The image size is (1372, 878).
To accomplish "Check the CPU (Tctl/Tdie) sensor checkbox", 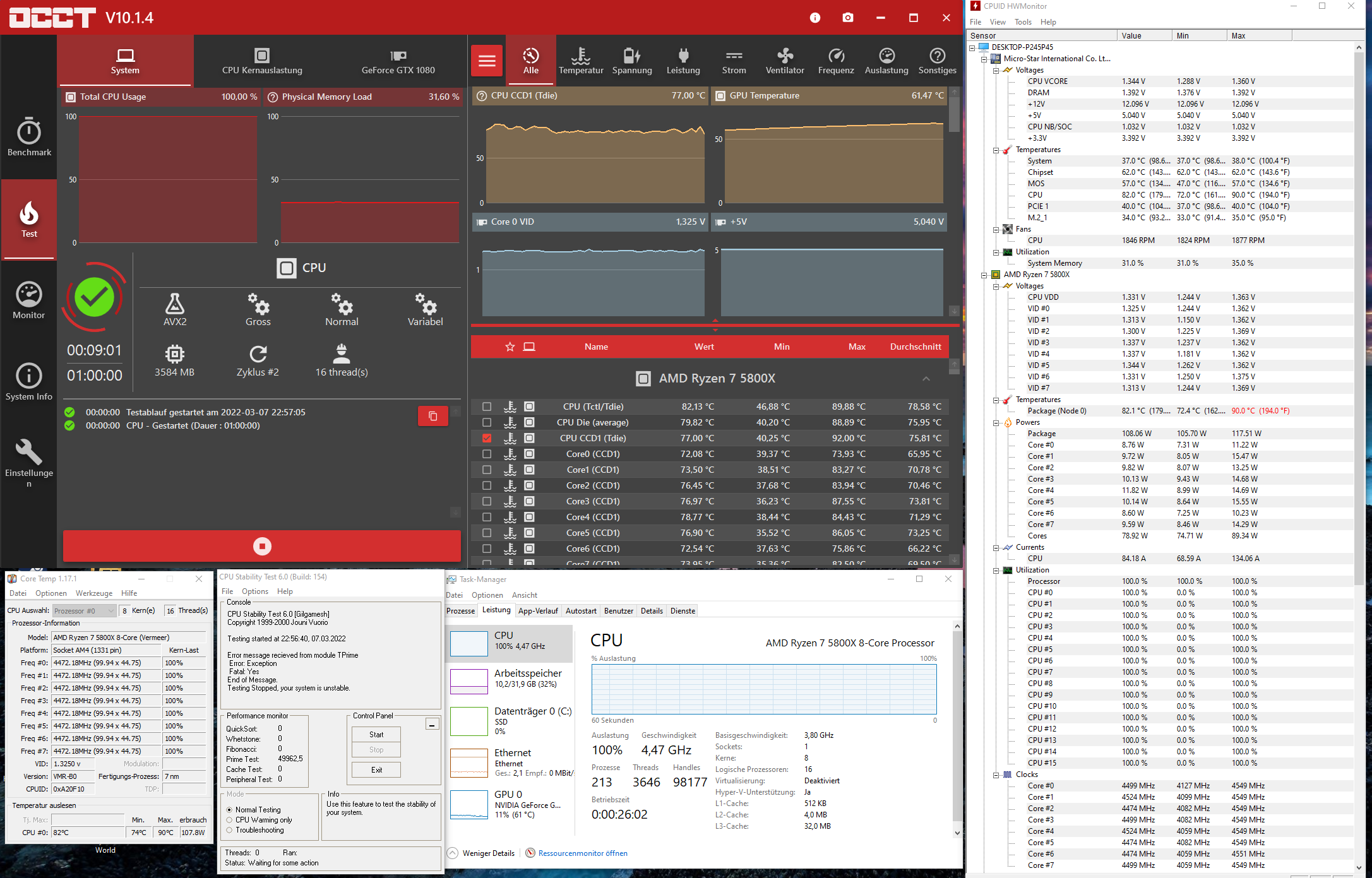I will (x=486, y=406).
